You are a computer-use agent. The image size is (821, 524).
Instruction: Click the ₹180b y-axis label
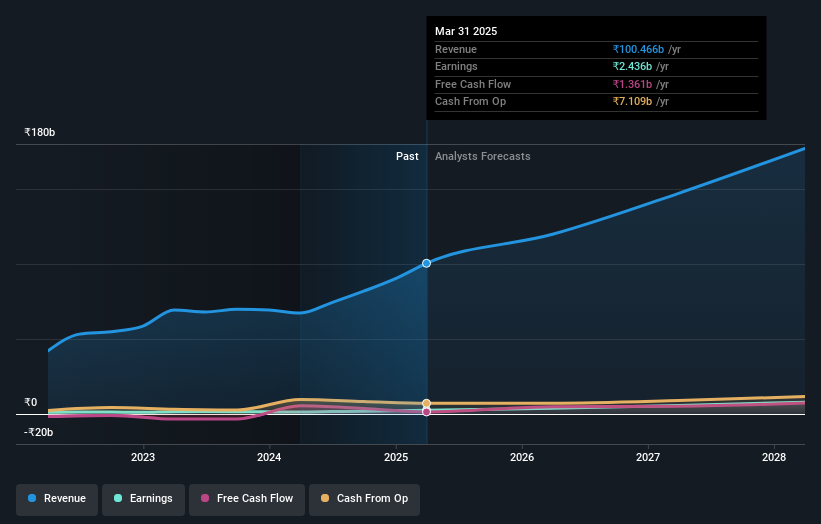(39, 132)
